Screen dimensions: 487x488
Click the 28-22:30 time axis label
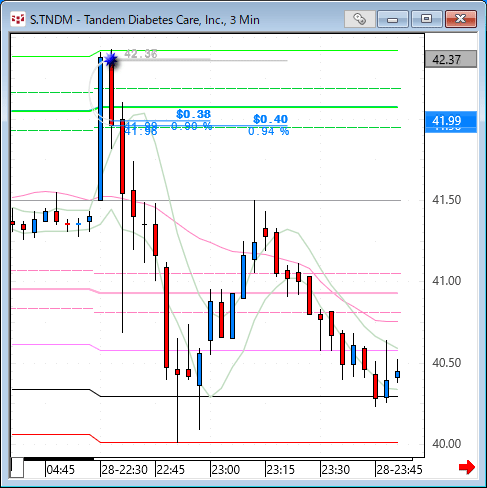tap(125, 470)
